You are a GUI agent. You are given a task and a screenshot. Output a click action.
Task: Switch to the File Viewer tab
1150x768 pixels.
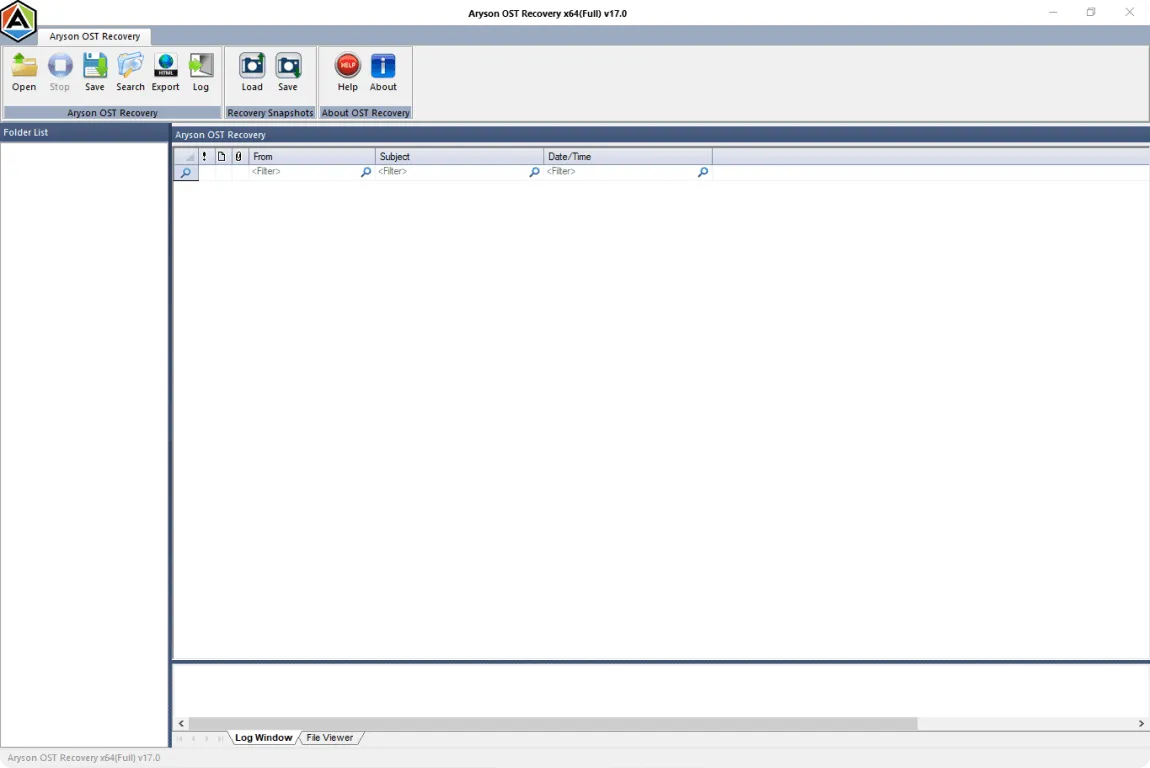(329, 737)
